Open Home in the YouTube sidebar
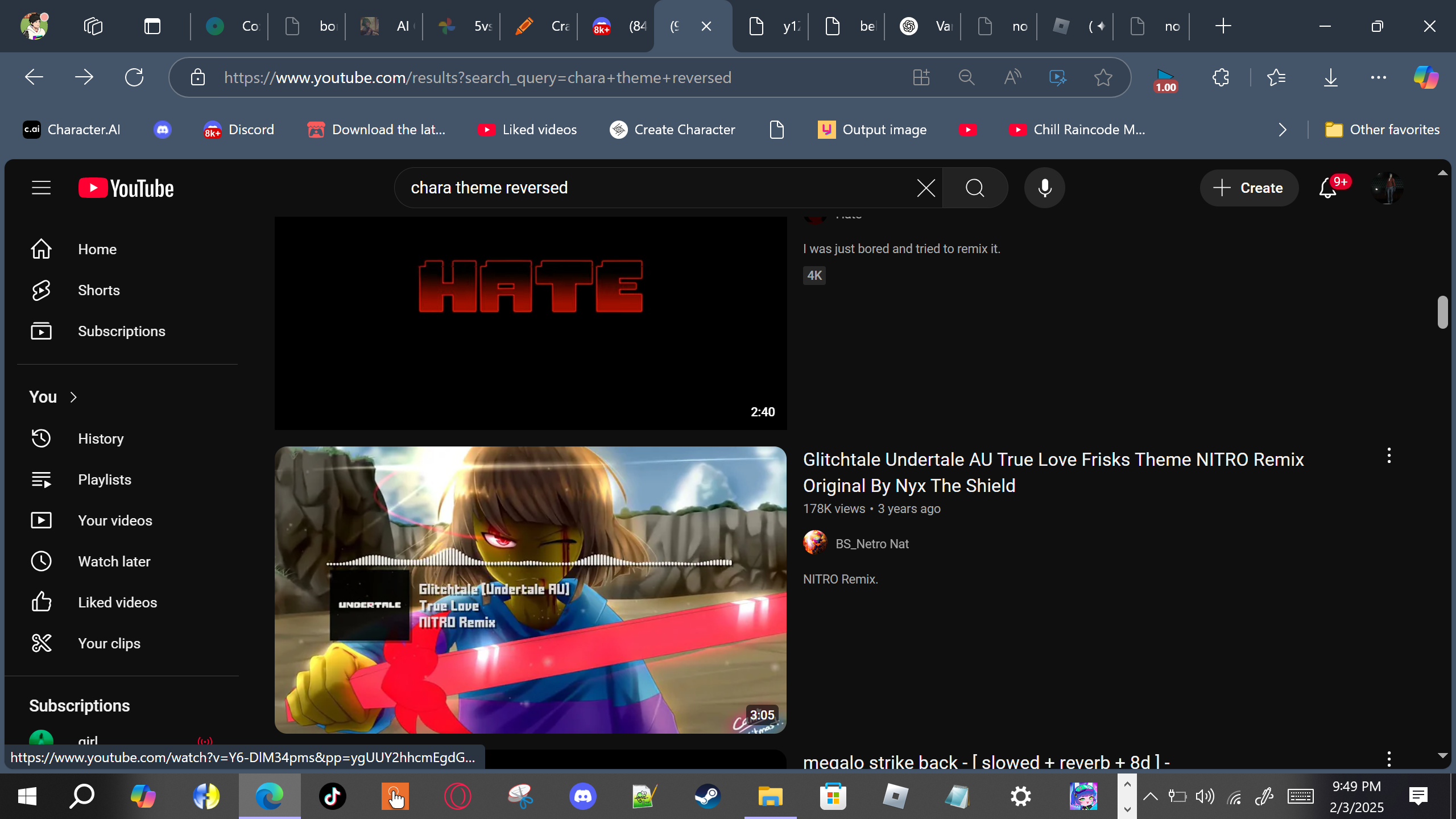 click(127, 249)
